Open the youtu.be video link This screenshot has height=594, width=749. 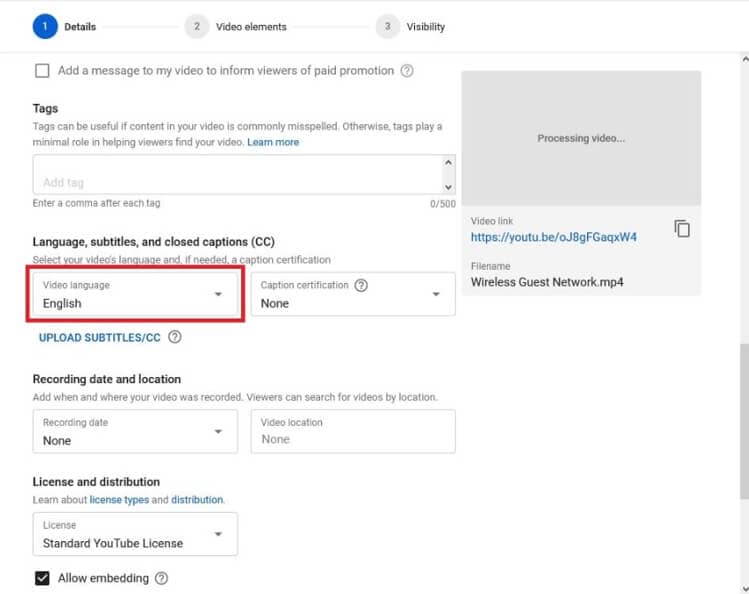pos(554,237)
